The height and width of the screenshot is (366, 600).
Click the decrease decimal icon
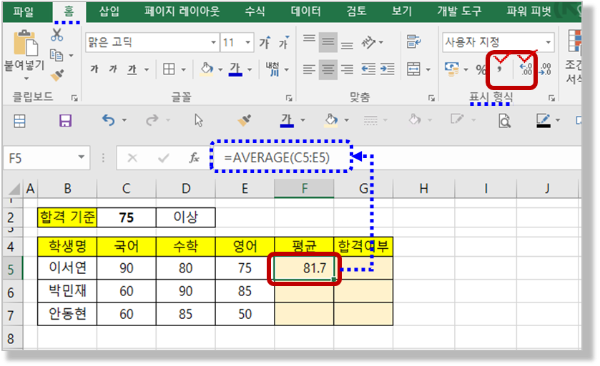(x=545, y=69)
